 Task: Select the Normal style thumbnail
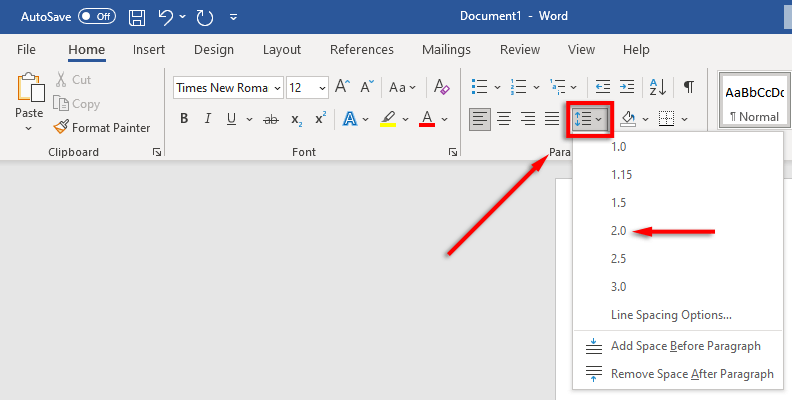[754, 100]
